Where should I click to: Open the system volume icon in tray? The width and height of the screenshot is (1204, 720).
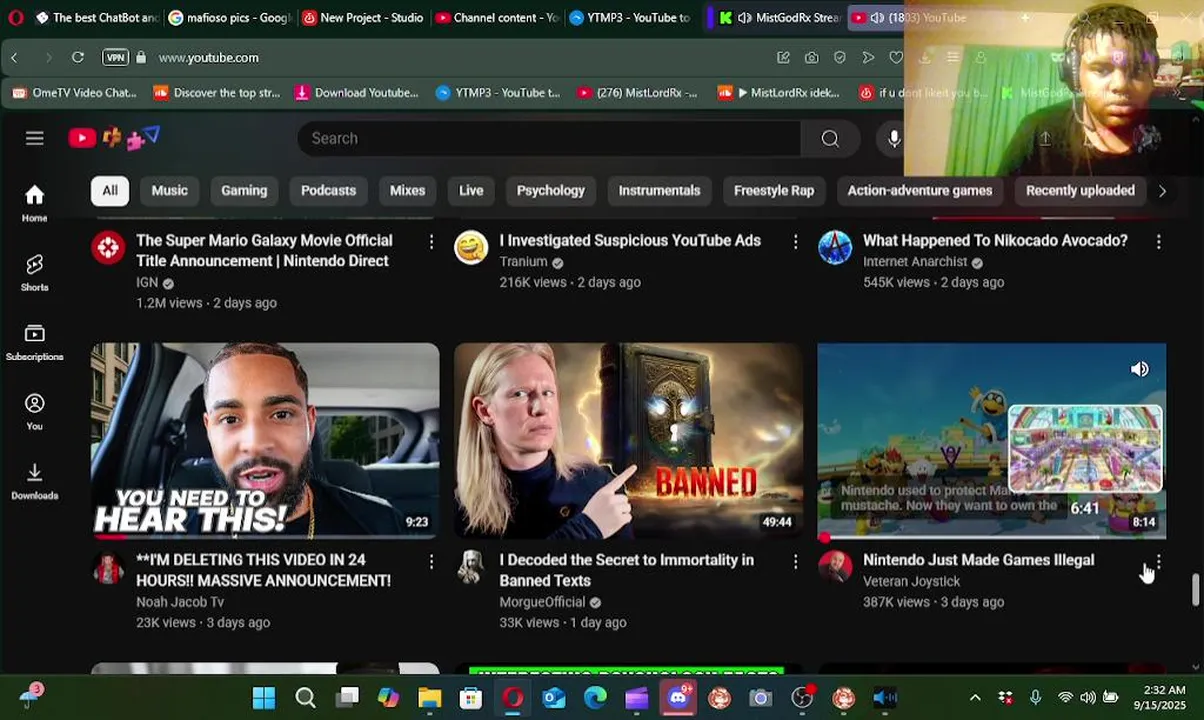(1087, 698)
